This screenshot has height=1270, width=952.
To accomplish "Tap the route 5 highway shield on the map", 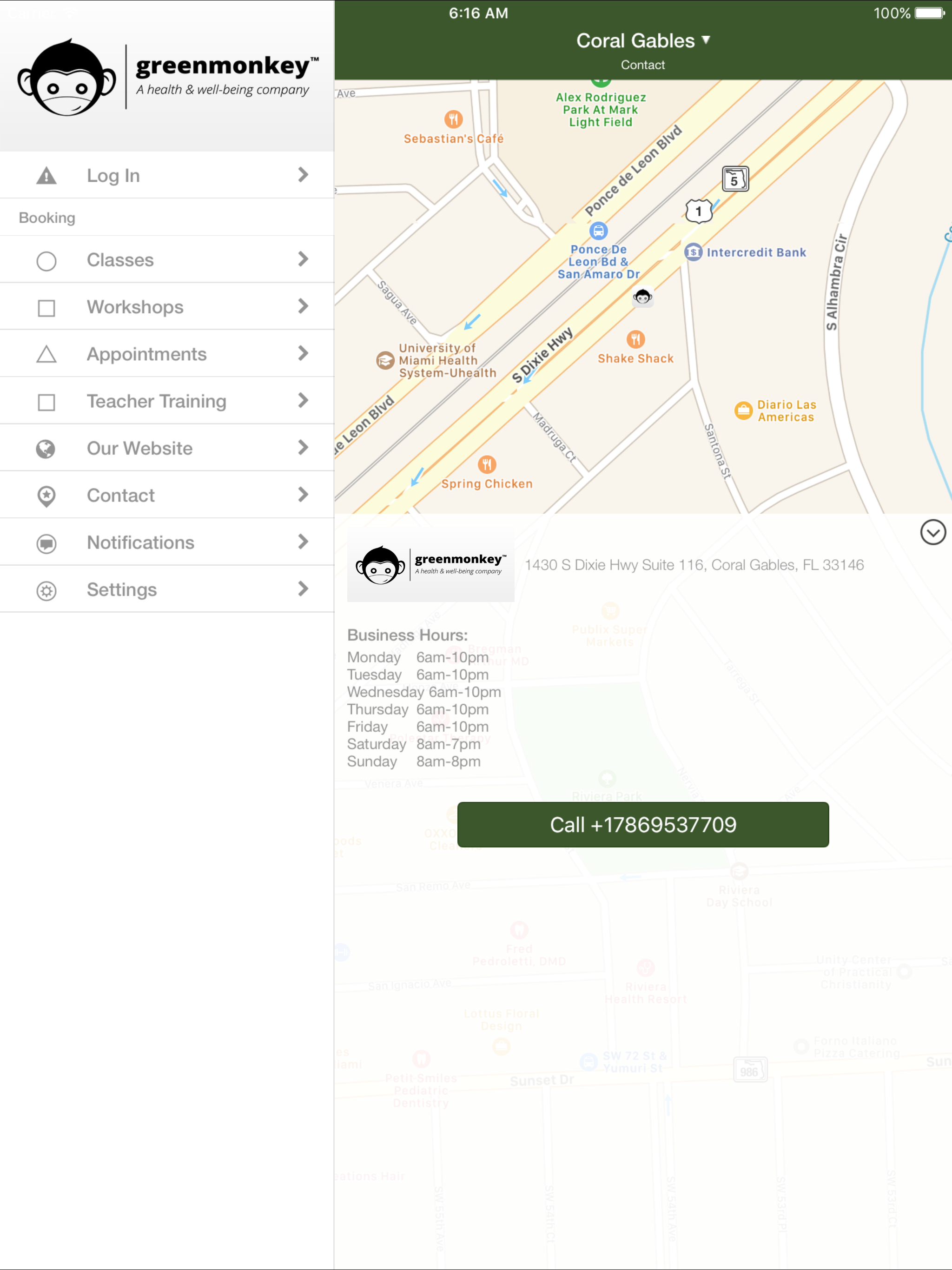I will tap(735, 179).
